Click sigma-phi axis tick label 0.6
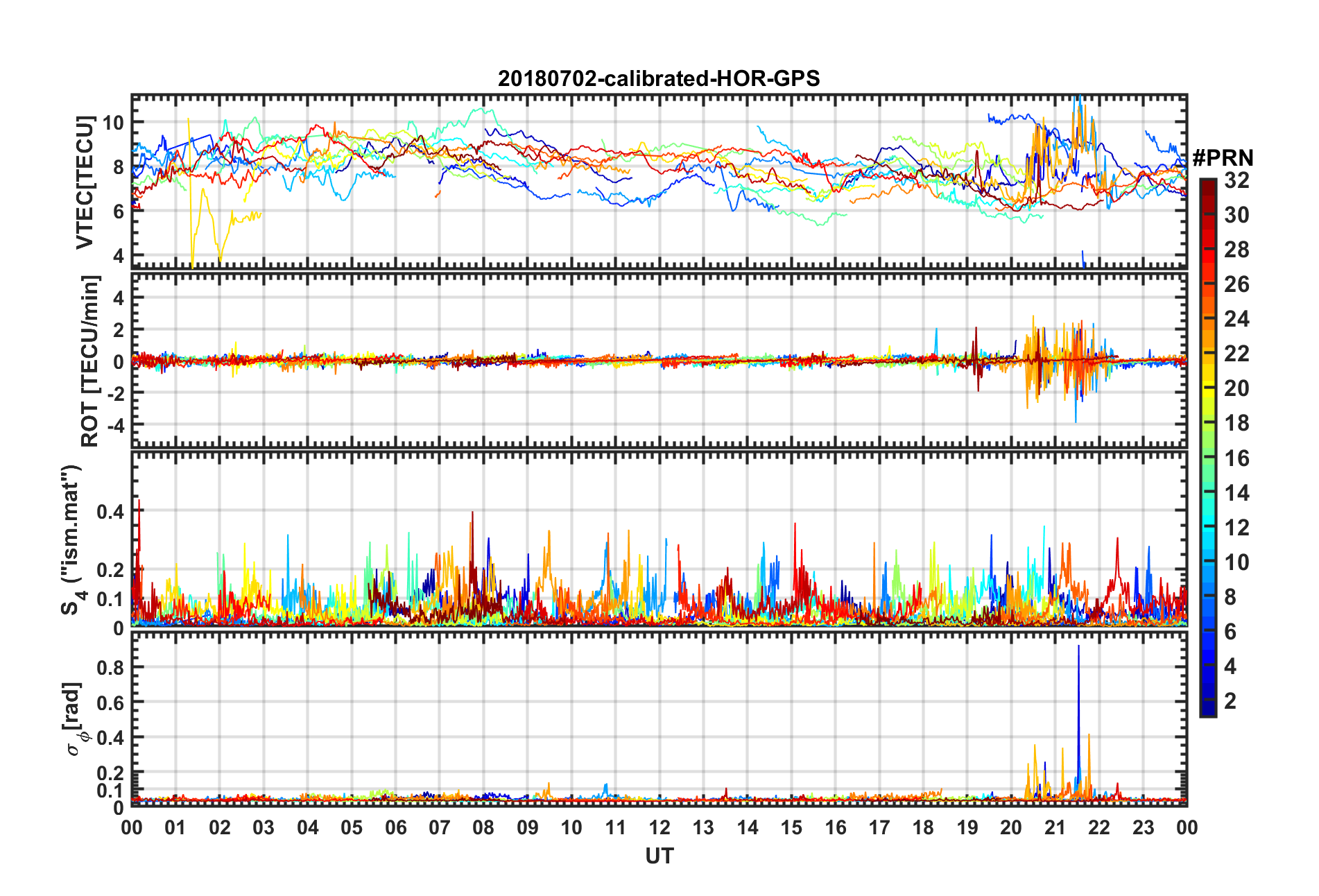1319x896 pixels. [x=111, y=703]
